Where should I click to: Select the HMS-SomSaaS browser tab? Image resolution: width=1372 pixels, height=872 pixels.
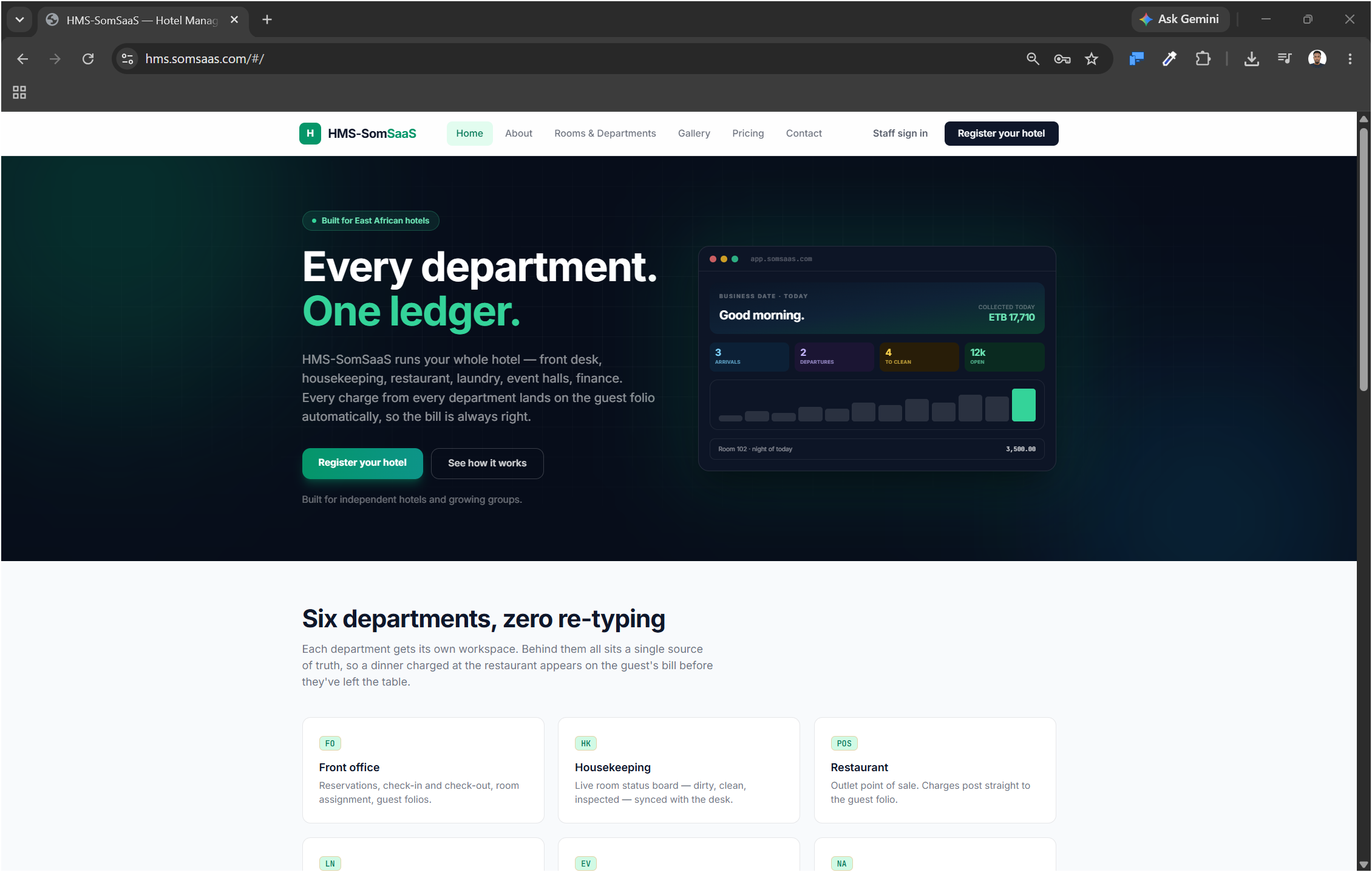pos(143,20)
